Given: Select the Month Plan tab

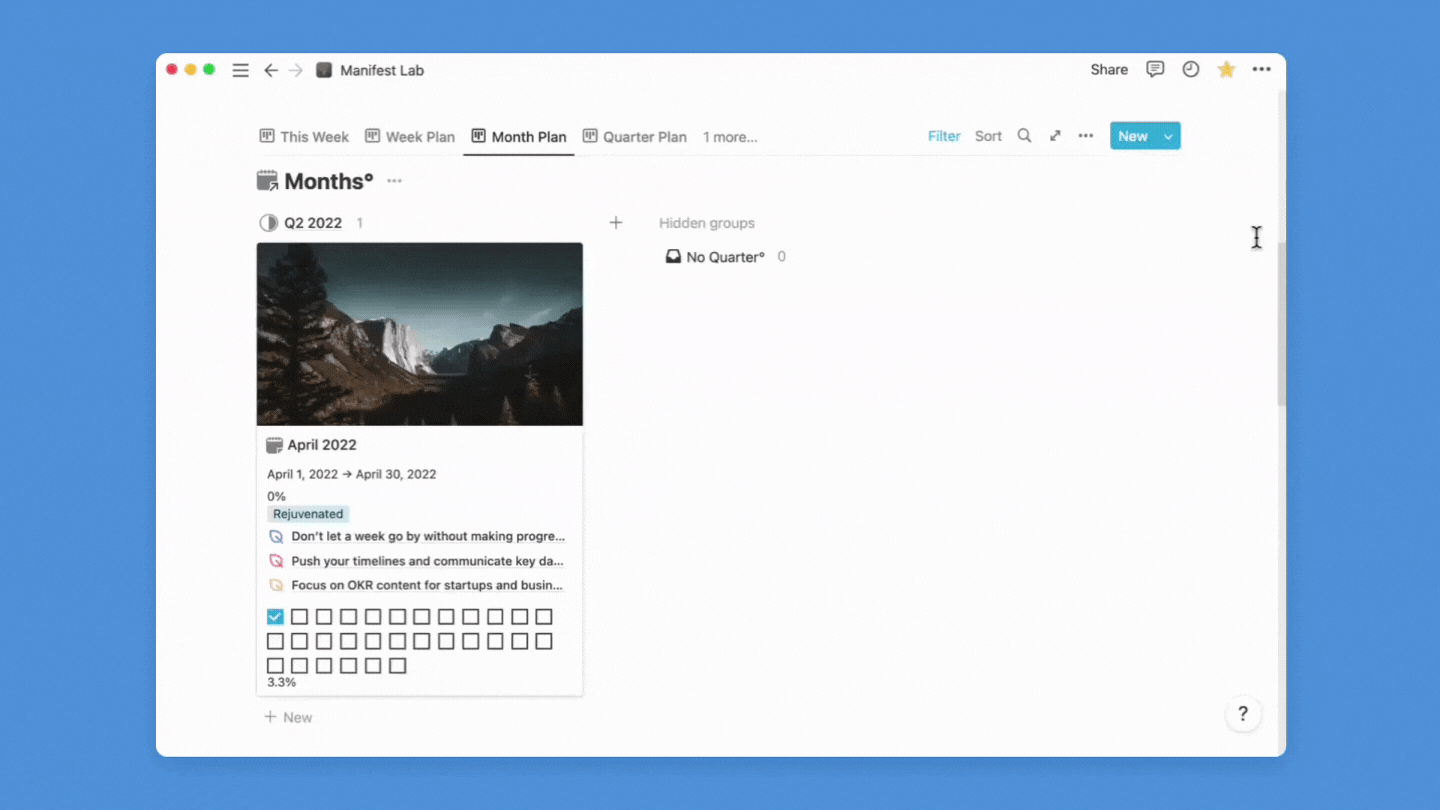Looking at the screenshot, I should pyautogui.click(x=519, y=137).
